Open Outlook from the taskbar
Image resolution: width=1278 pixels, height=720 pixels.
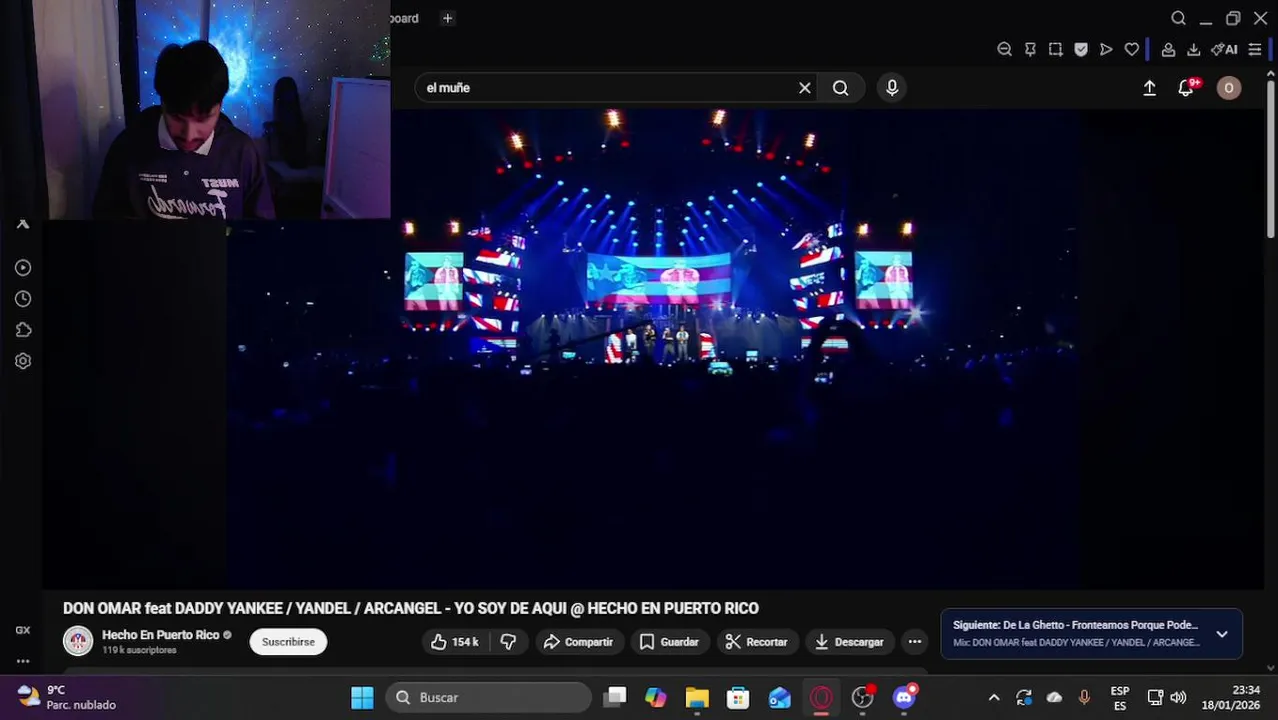pyautogui.click(x=779, y=697)
